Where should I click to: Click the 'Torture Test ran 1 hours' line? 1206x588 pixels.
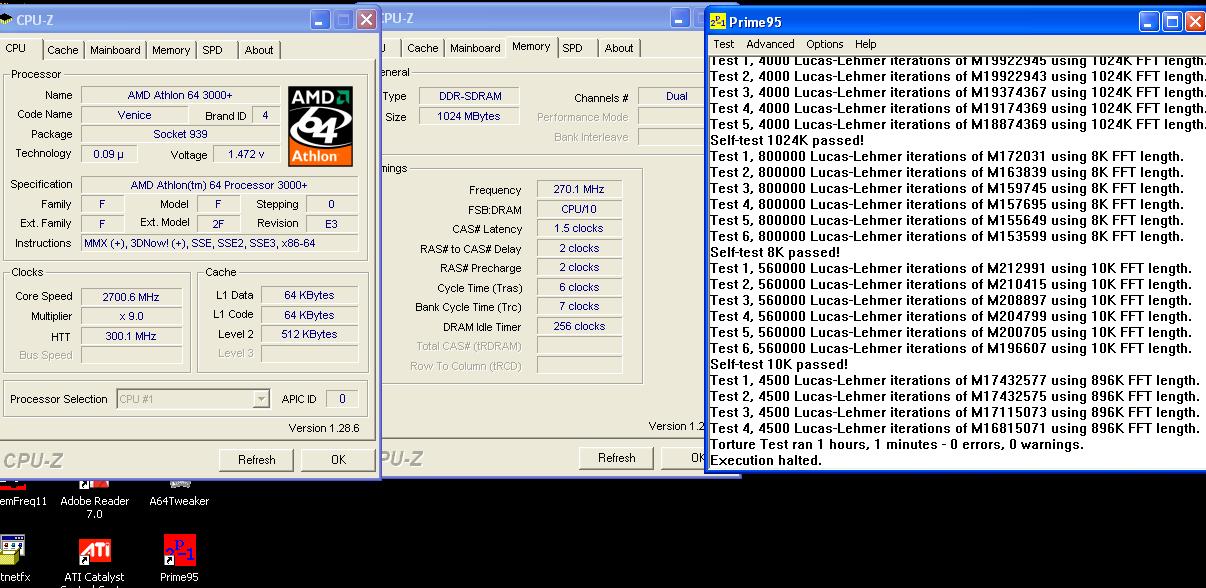pyautogui.click(x=897, y=444)
